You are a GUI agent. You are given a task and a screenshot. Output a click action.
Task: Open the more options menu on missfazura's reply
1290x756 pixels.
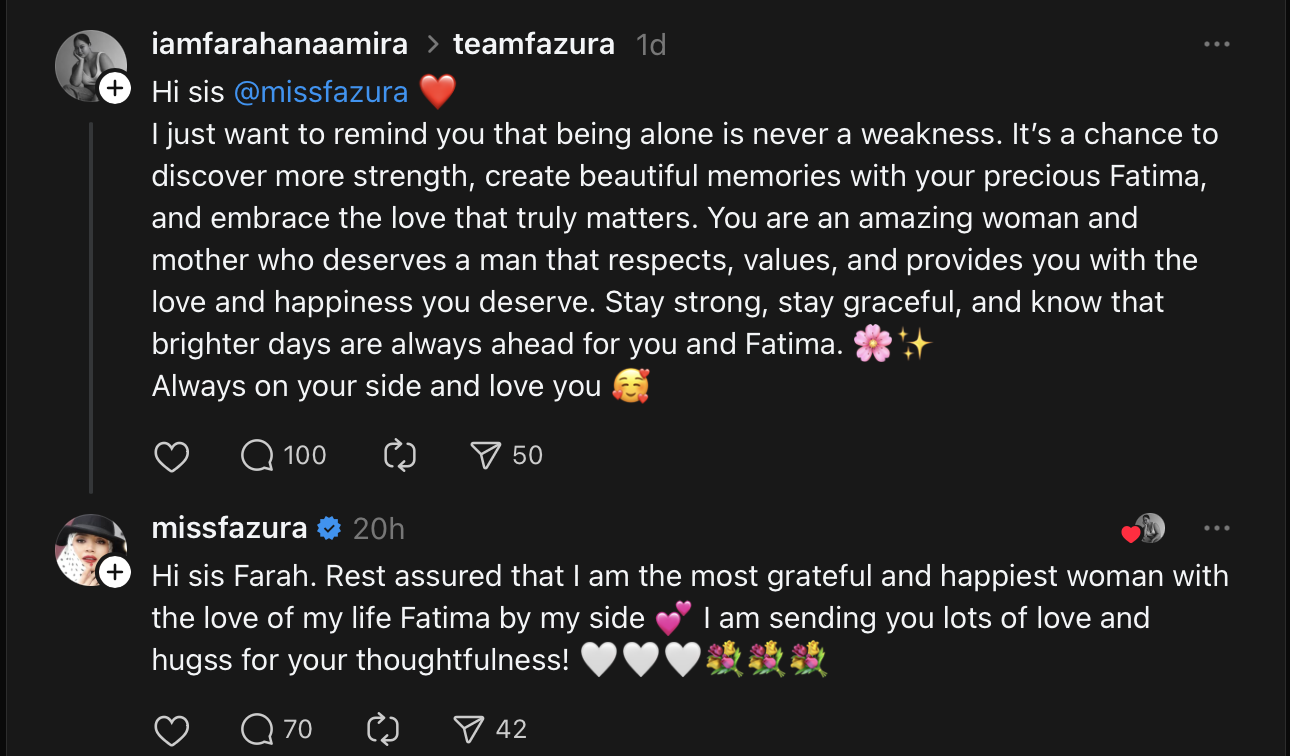[x=1217, y=528]
